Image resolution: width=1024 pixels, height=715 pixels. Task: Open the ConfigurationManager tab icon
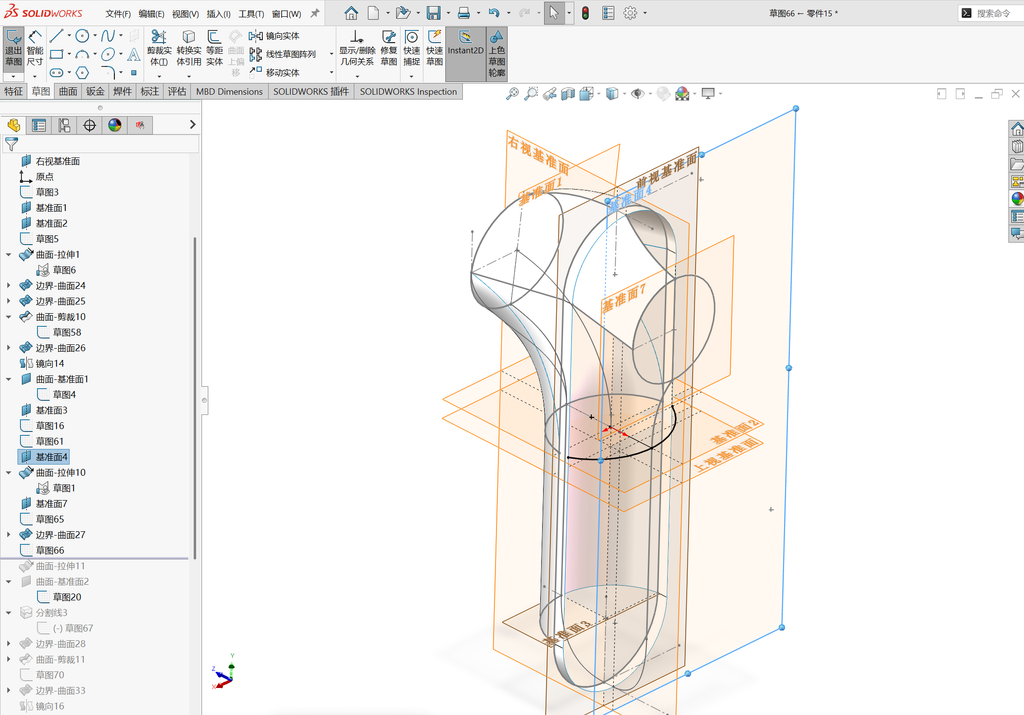pyautogui.click(x=64, y=125)
